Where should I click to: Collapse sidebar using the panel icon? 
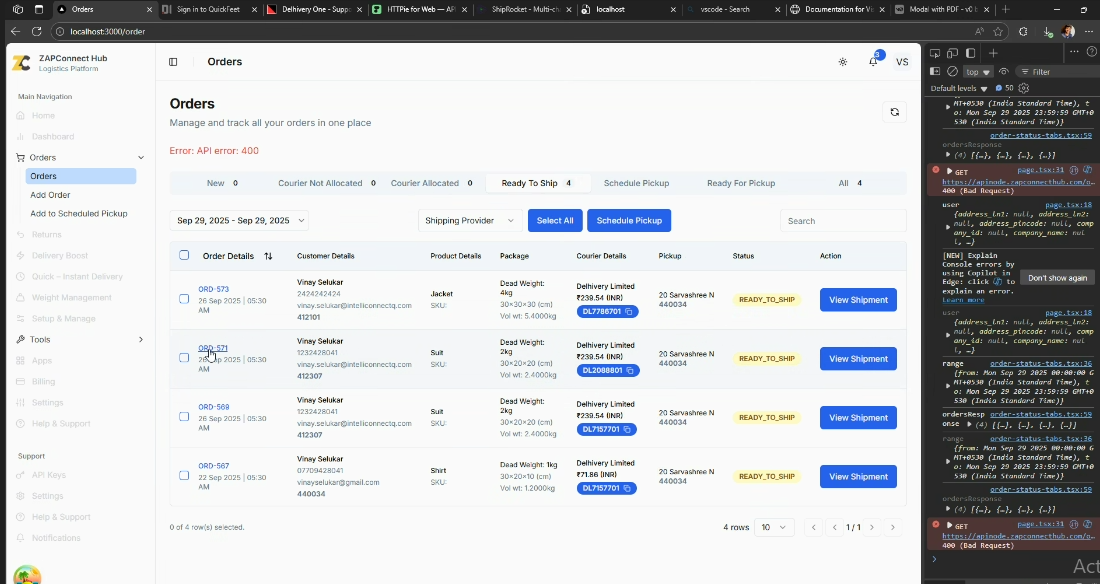[x=173, y=62]
